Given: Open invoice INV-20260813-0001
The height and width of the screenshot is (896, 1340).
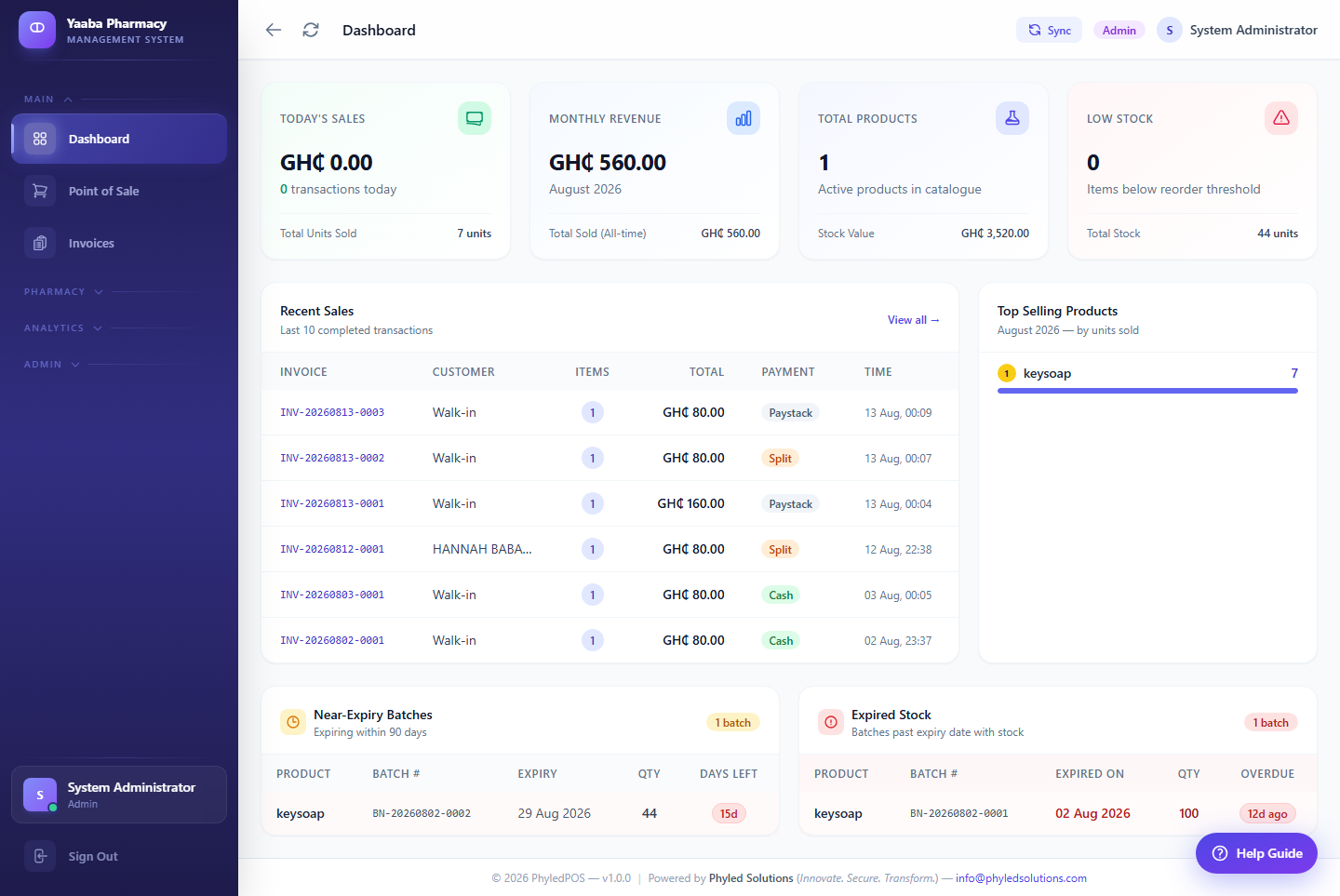Looking at the screenshot, I should [332, 503].
